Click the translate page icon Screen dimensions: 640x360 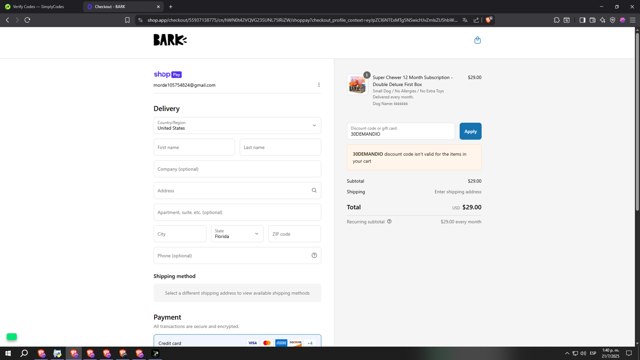465,20
